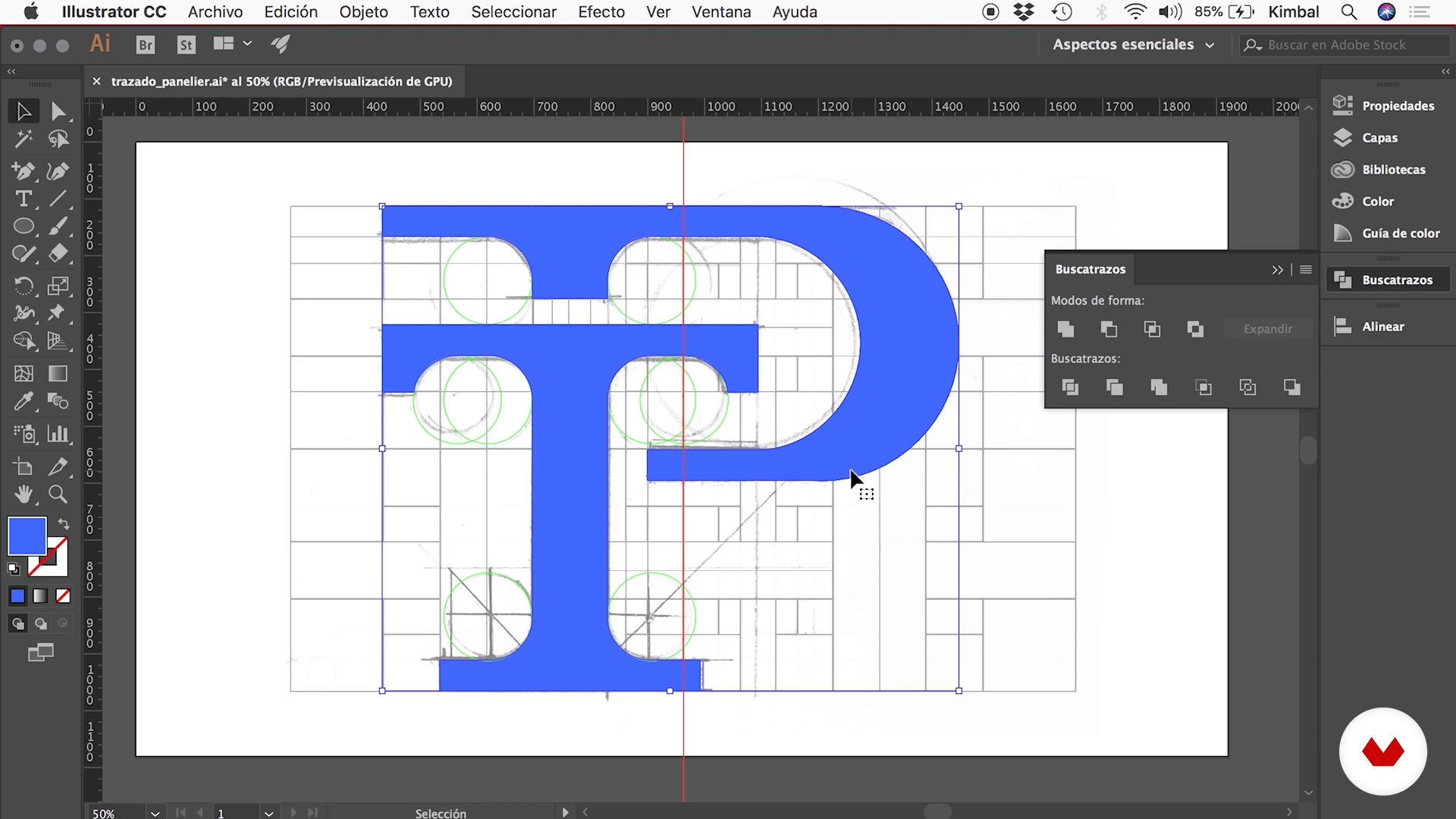The image size is (1456, 819).
Task: Click the Trim pathfinder icon
Action: 1115,388
